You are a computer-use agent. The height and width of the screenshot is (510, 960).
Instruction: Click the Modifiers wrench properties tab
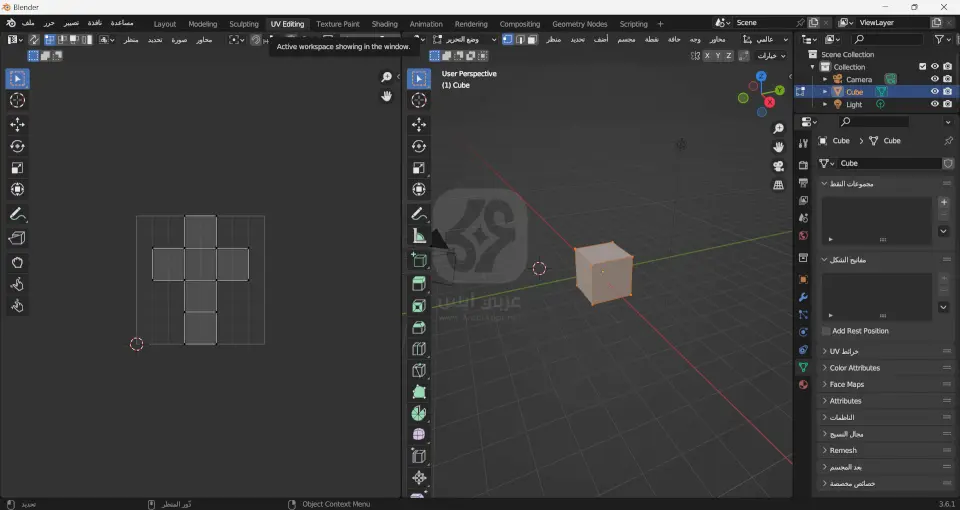coord(803,297)
